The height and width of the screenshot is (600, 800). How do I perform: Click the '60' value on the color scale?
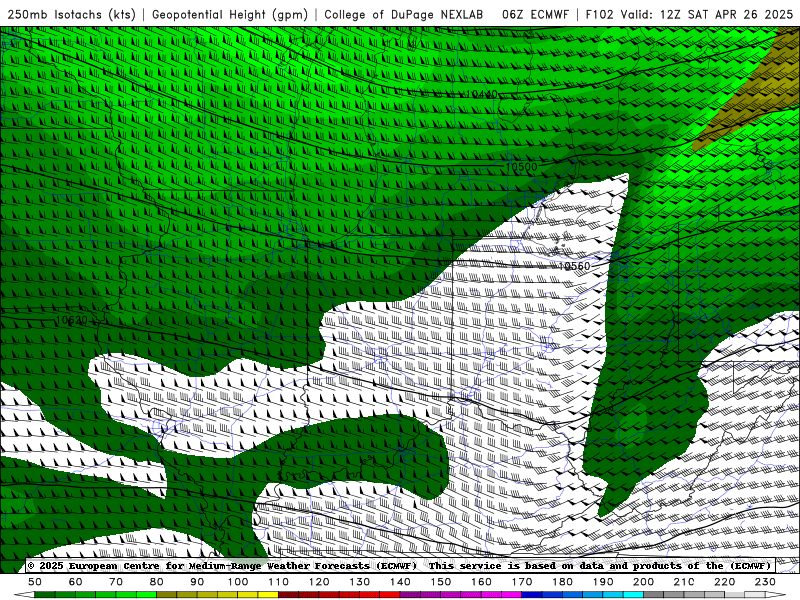click(76, 582)
